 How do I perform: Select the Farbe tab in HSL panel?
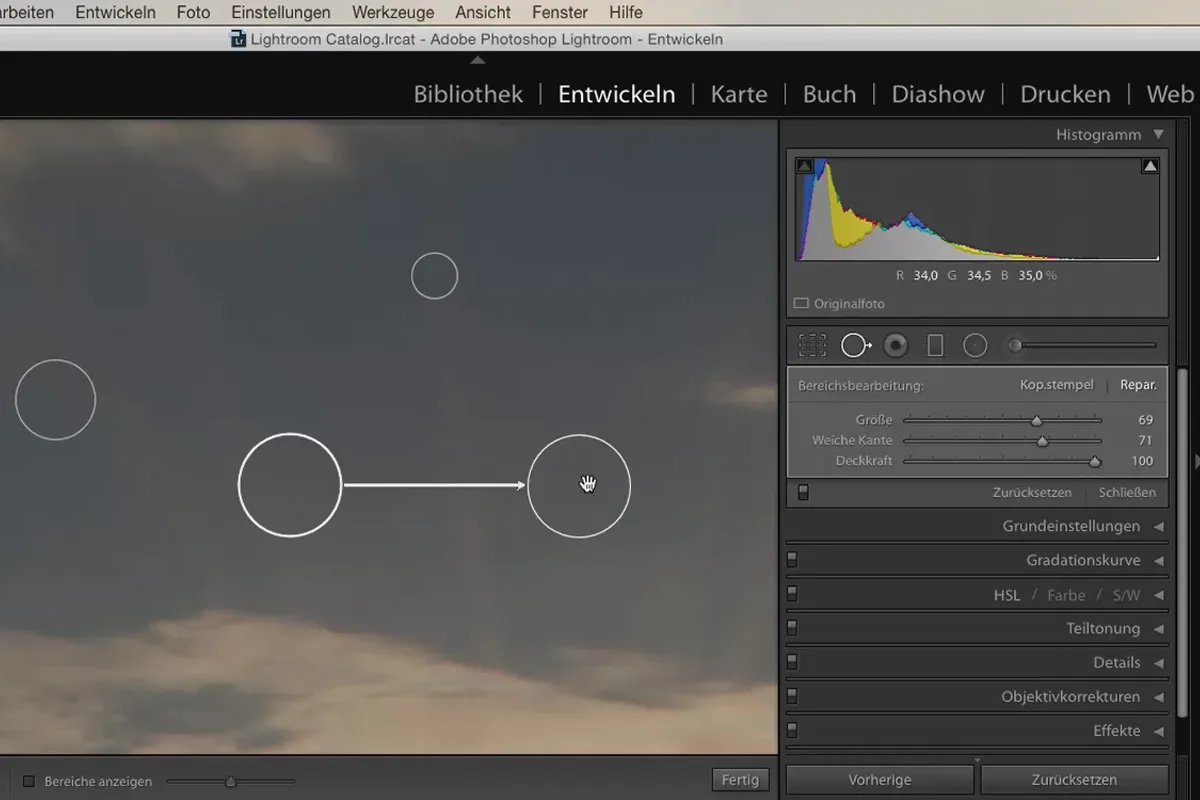(x=1066, y=595)
